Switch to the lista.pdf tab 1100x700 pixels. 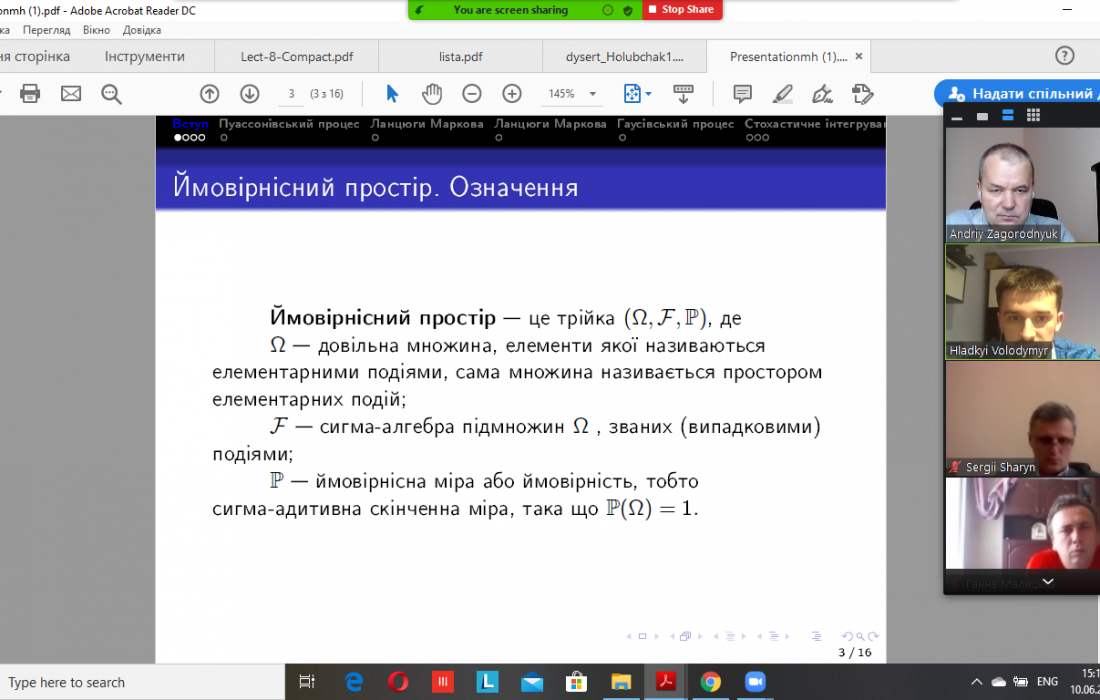click(459, 57)
